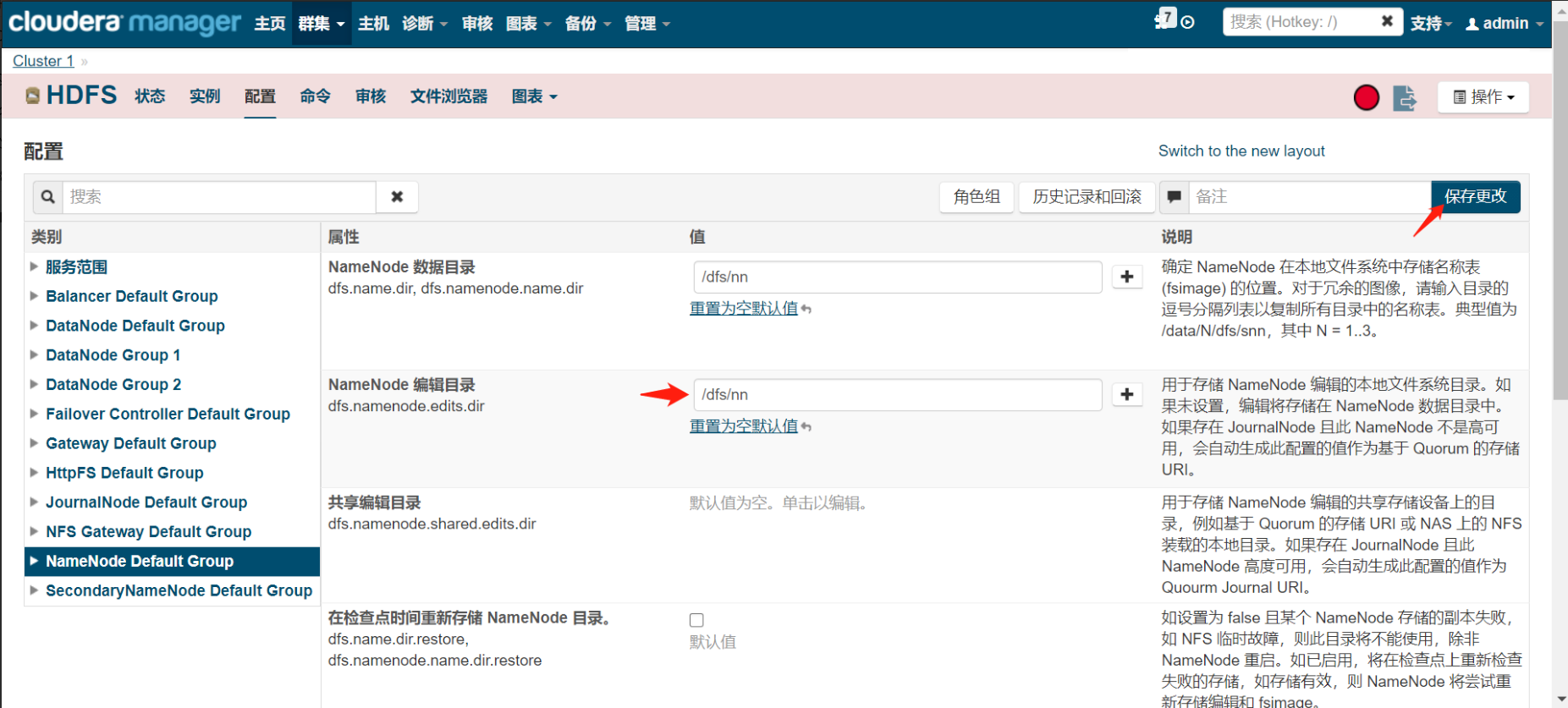Add another NameNode 编辑目录 path with plus
The image size is (1568, 708).
(1127, 394)
